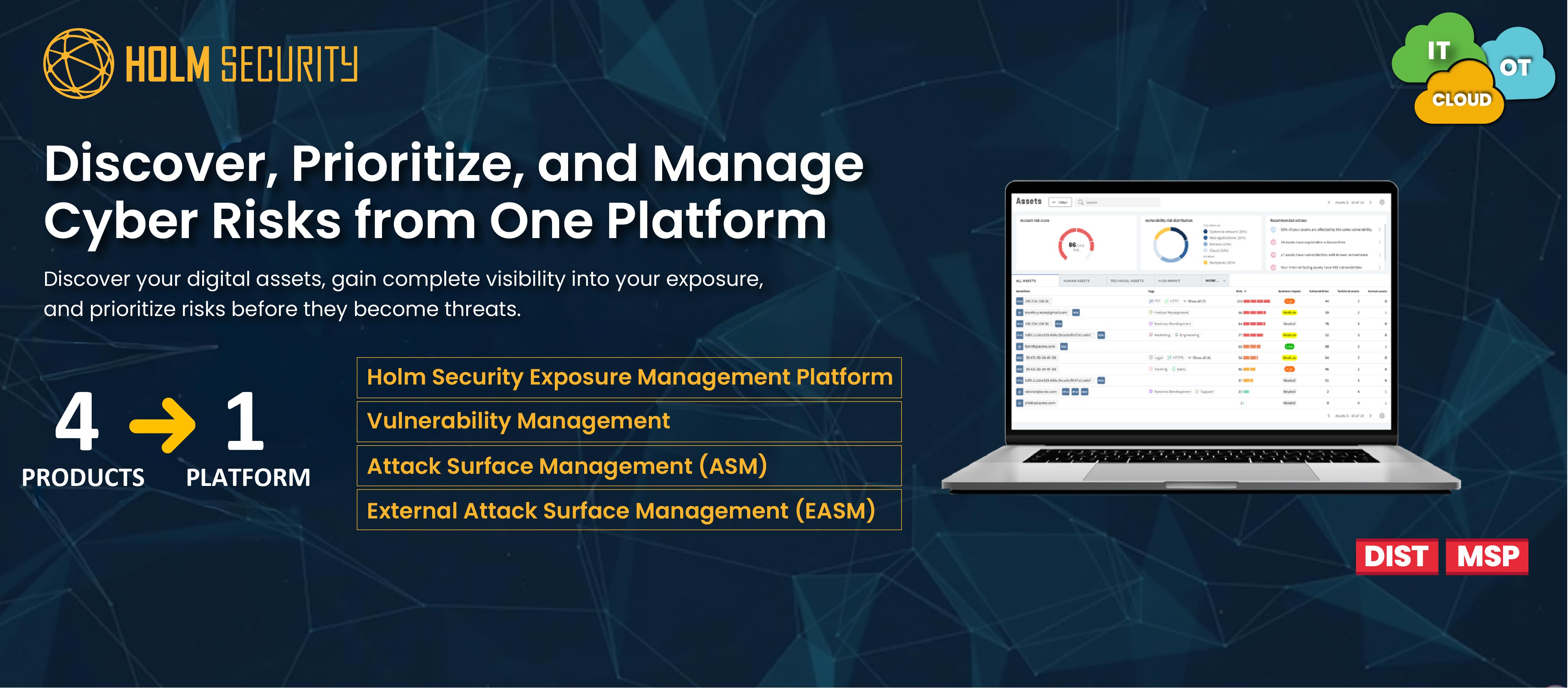Click the green Low business impact badge
Screen dimensions: 1568x688
[x=1289, y=346]
